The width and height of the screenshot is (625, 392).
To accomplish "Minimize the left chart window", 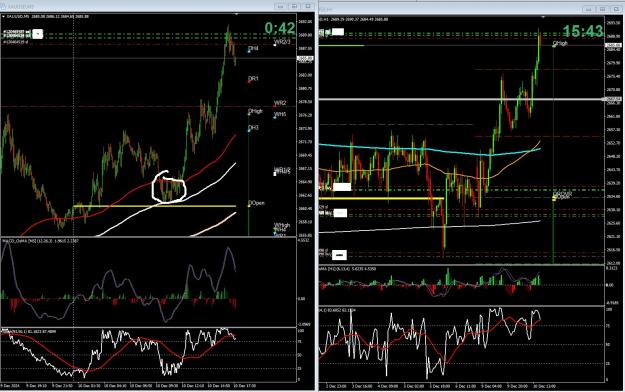I will tap(280, 6).
